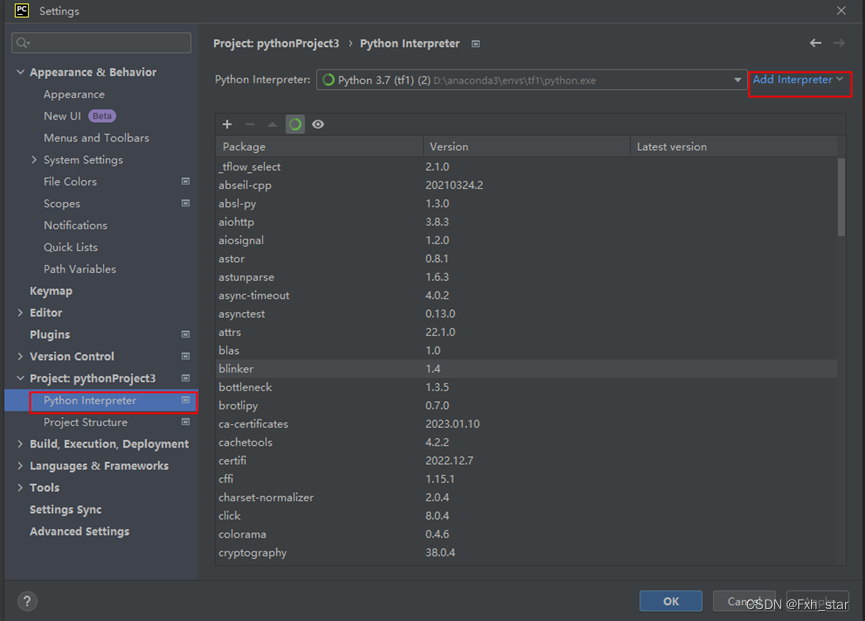
Task: Select the ca-certificates package row
Action: (526, 424)
